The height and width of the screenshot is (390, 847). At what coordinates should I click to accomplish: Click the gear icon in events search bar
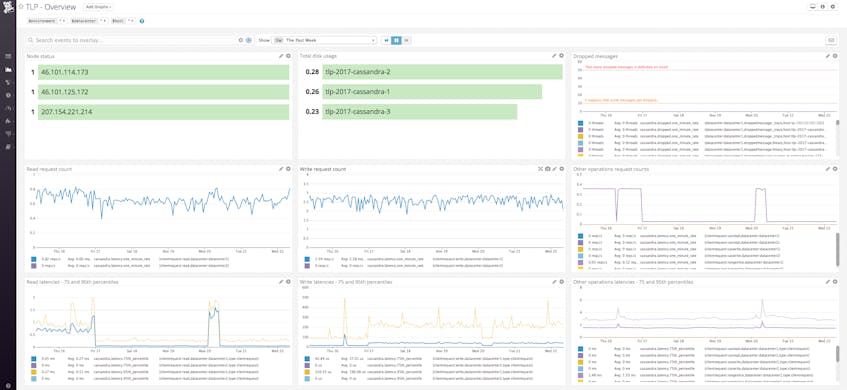(241, 40)
